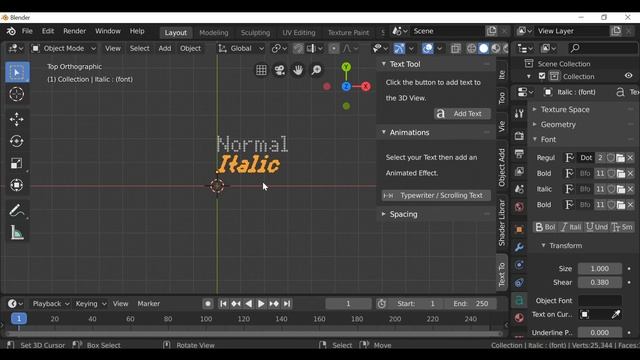Open the Object Add sidebar tab

tap(502, 167)
